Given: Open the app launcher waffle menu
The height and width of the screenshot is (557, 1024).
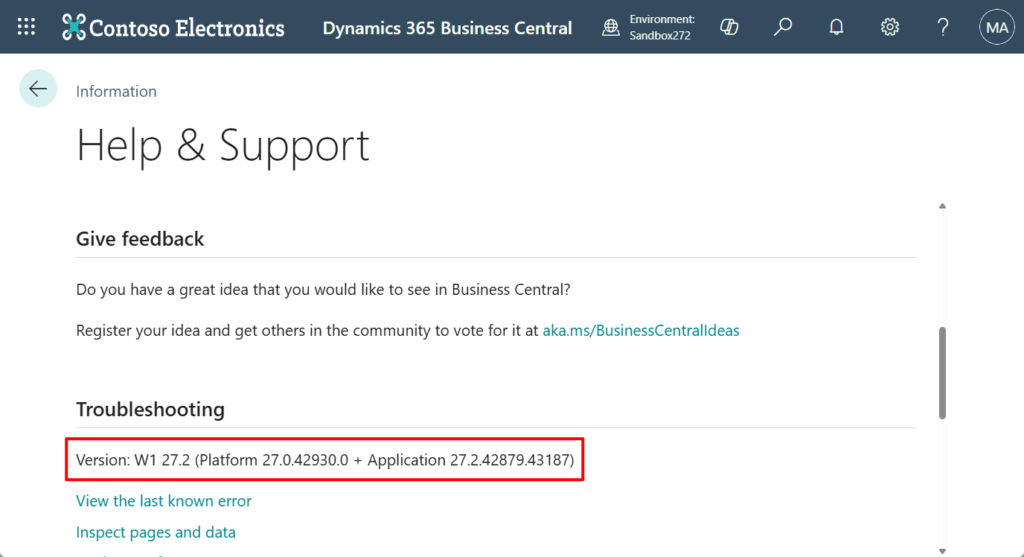Looking at the screenshot, I should (x=26, y=27).
